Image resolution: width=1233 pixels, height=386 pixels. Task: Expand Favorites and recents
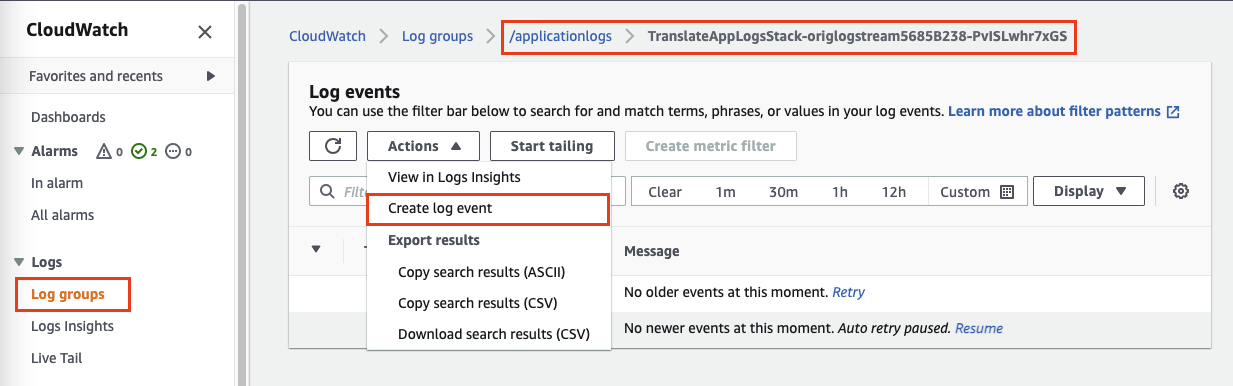pyautogui.click(x=210, y=76)
